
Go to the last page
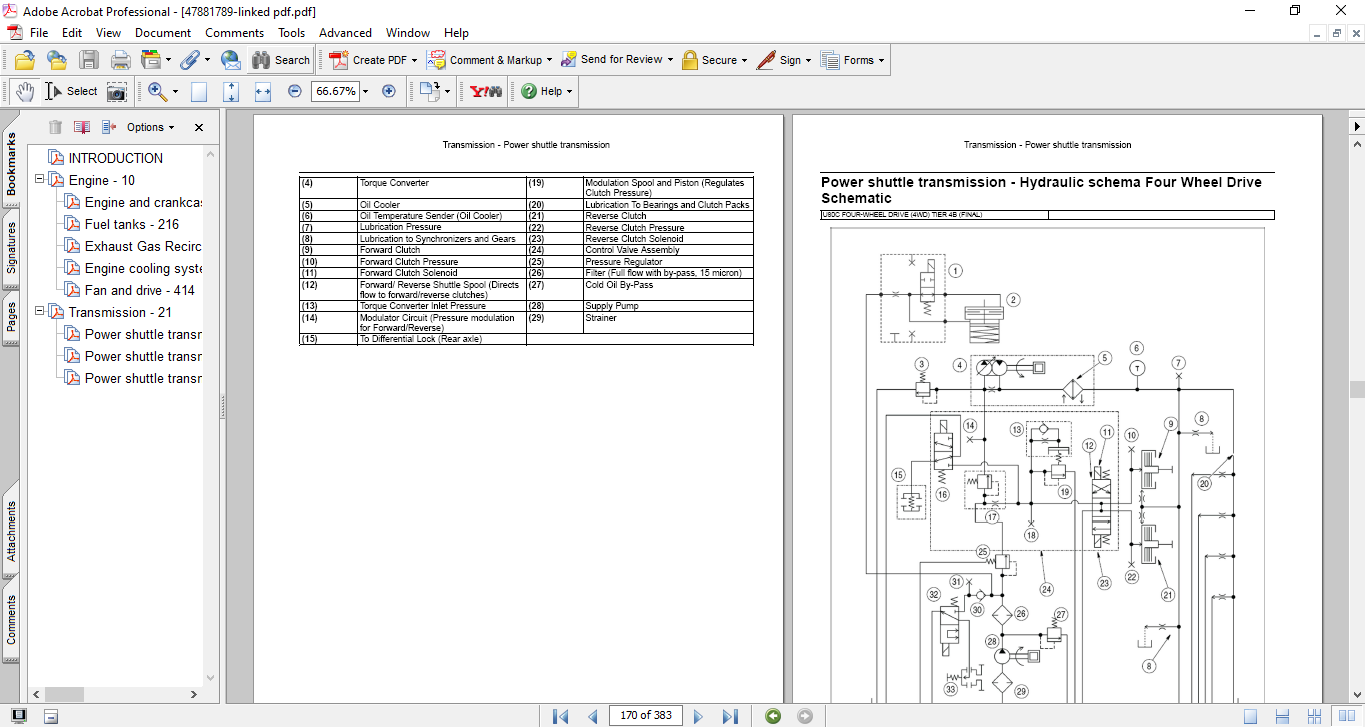[x=730, y=716]
